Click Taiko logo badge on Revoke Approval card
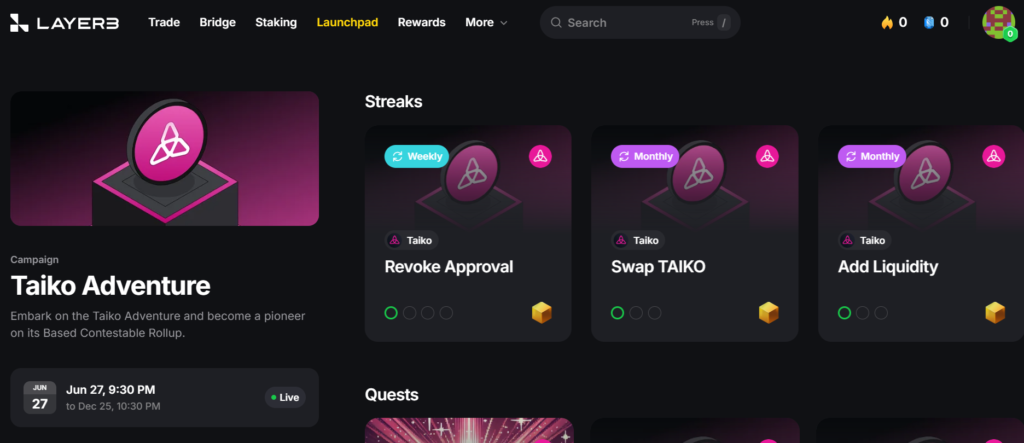The width and height of the screenshot is (1024, 443). [x=540, y=156]
